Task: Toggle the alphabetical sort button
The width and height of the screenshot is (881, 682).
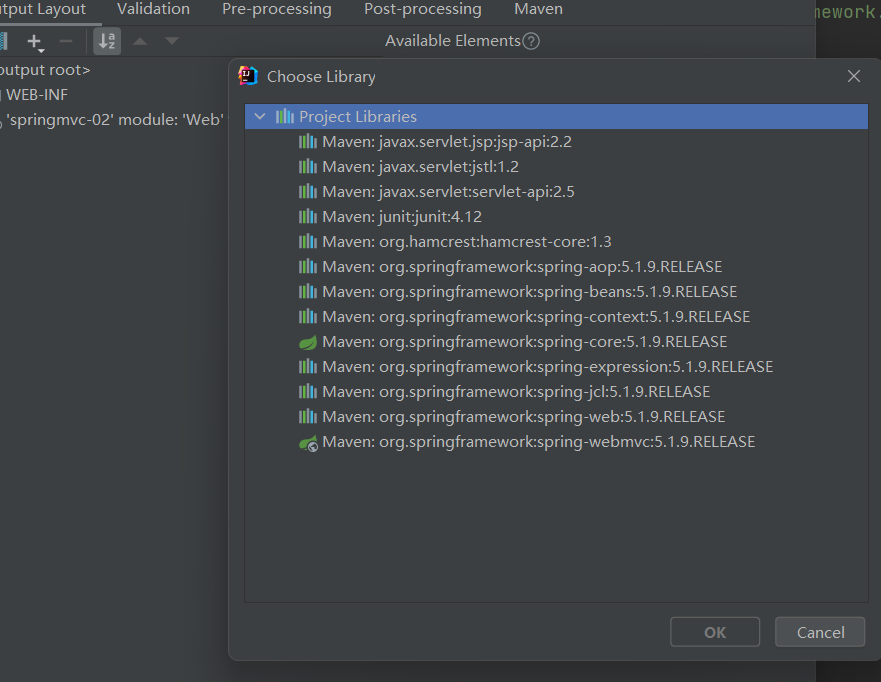Action: [107, 41]
